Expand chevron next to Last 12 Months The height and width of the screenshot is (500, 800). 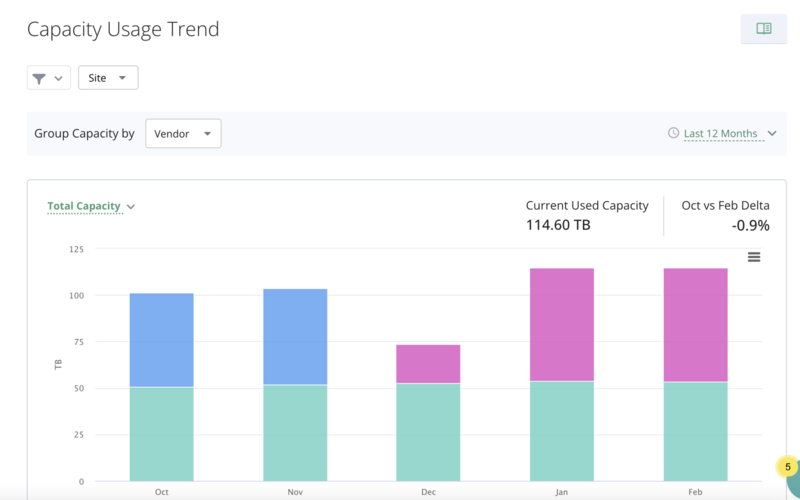pyautogui.click(x=772, y=133)
